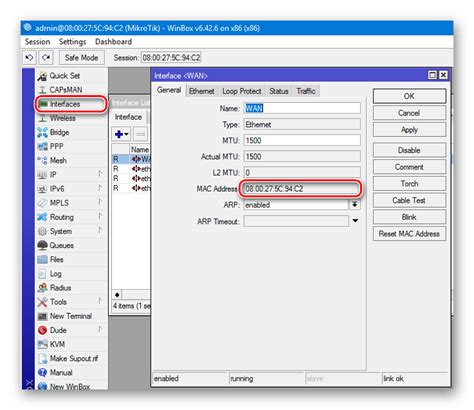
Task: Open the Tools submenu
Action: click(x=71, y=302)
